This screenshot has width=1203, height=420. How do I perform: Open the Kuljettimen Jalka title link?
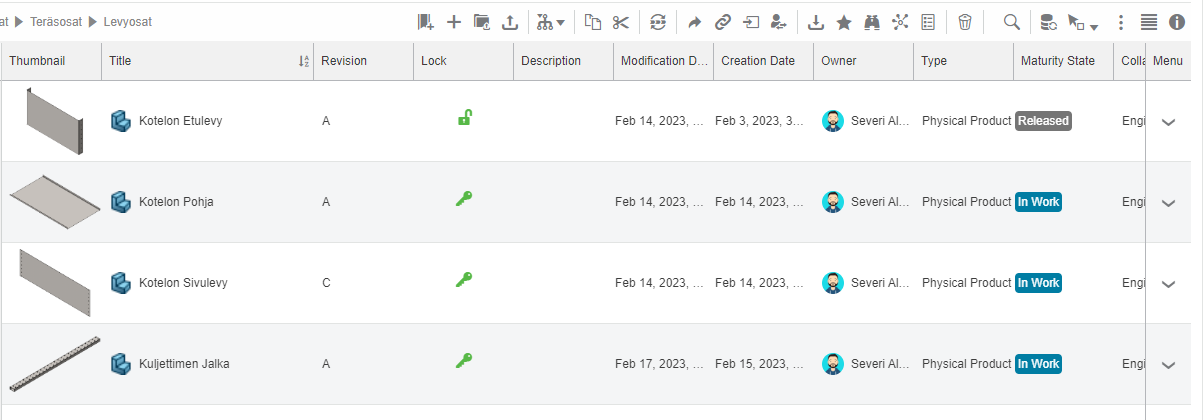[x=184, y=364]
